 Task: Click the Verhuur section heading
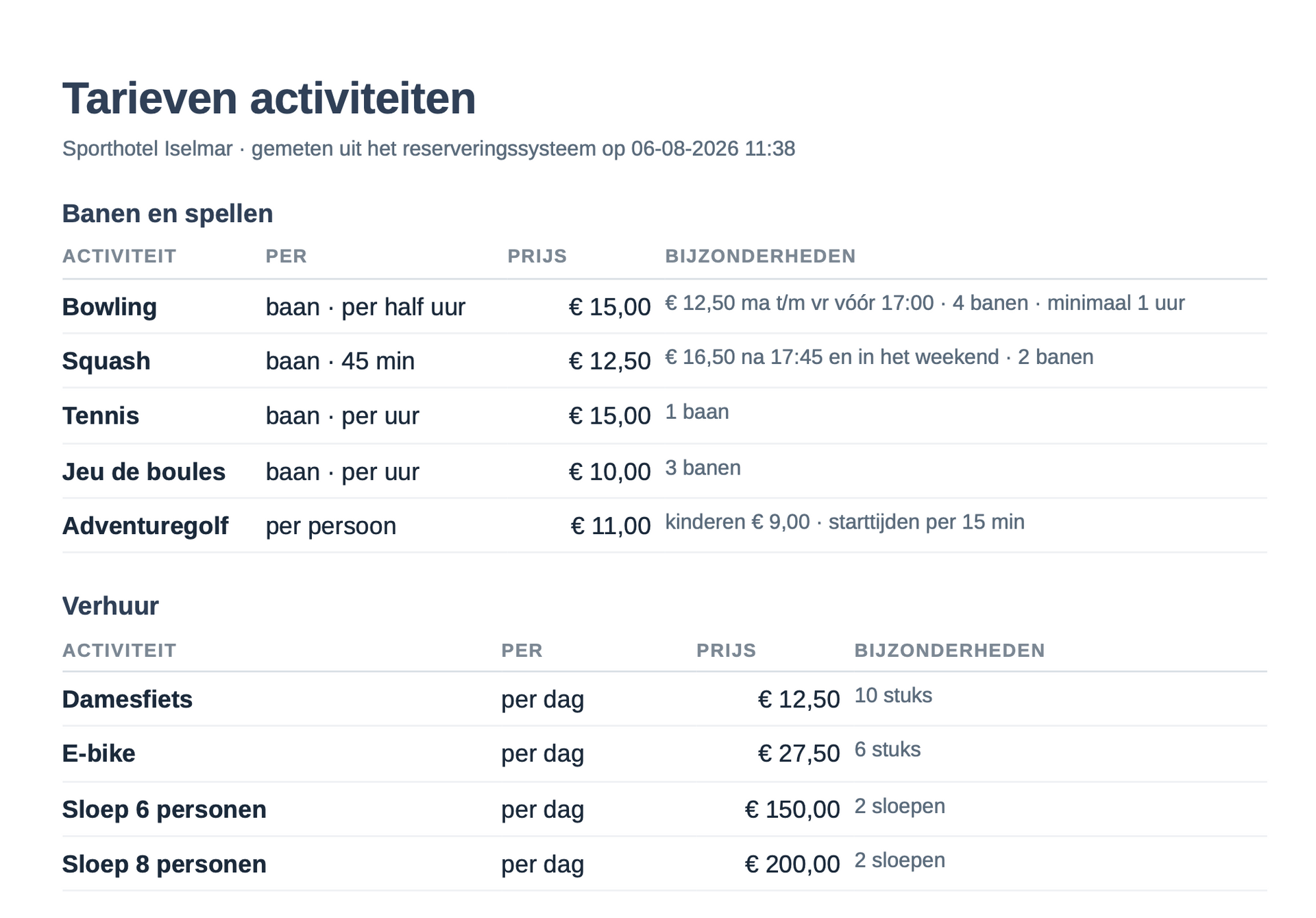click(x=110, y=606)
